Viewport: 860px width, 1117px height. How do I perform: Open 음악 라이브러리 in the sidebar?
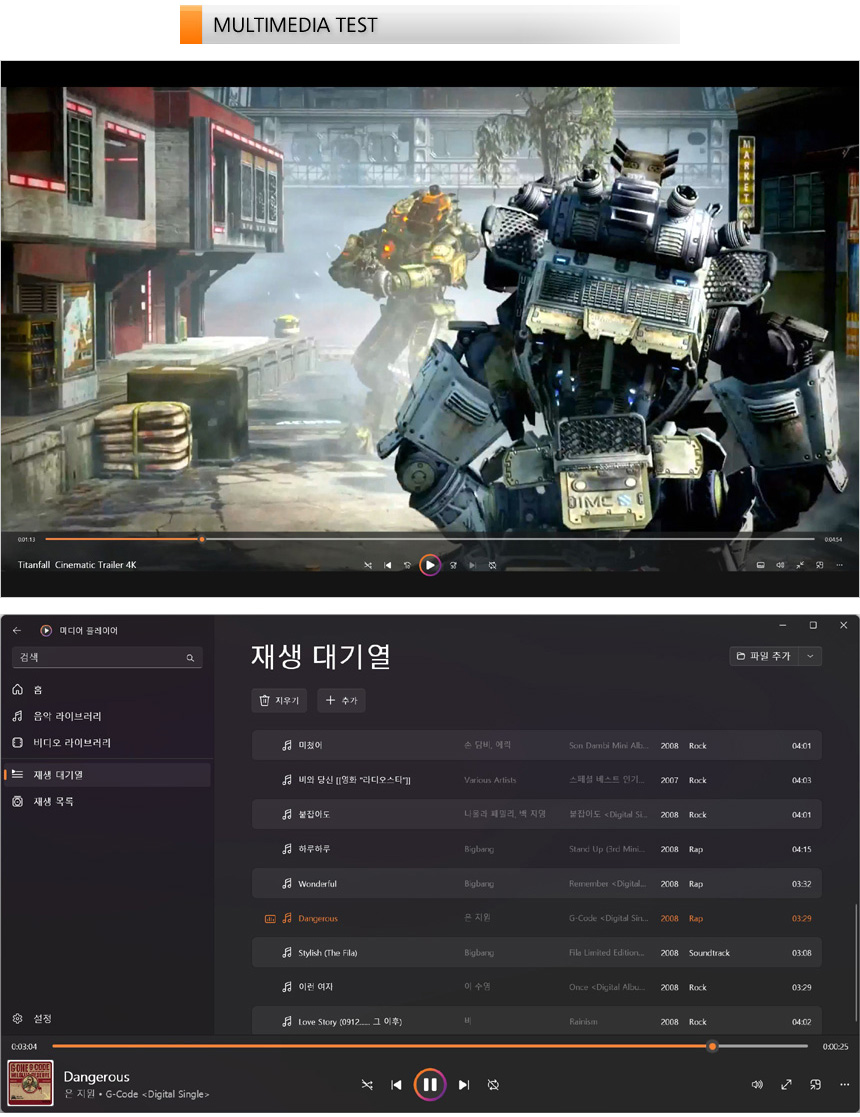(67, 716)
